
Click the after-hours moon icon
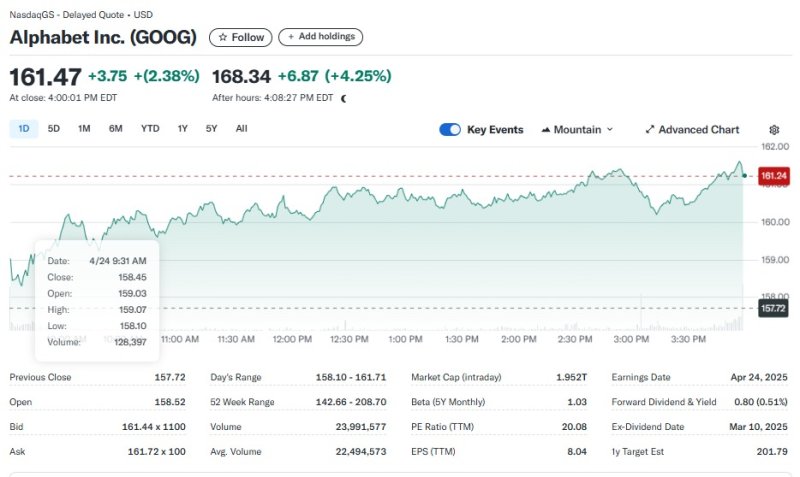(x=344, y=98)
